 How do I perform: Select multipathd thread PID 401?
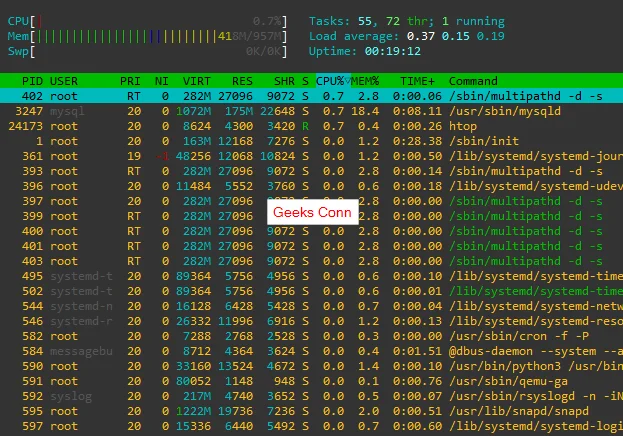(x=312, y=246)
